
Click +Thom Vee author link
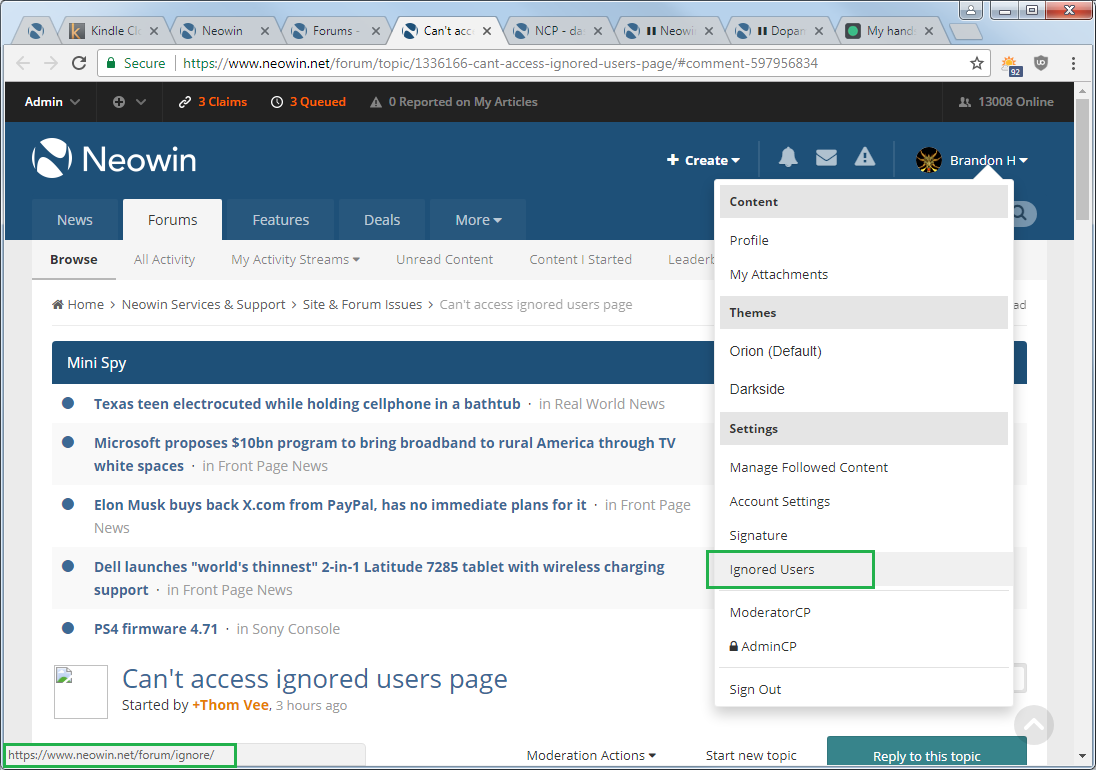pyautogui.click(x=231, y=705)
